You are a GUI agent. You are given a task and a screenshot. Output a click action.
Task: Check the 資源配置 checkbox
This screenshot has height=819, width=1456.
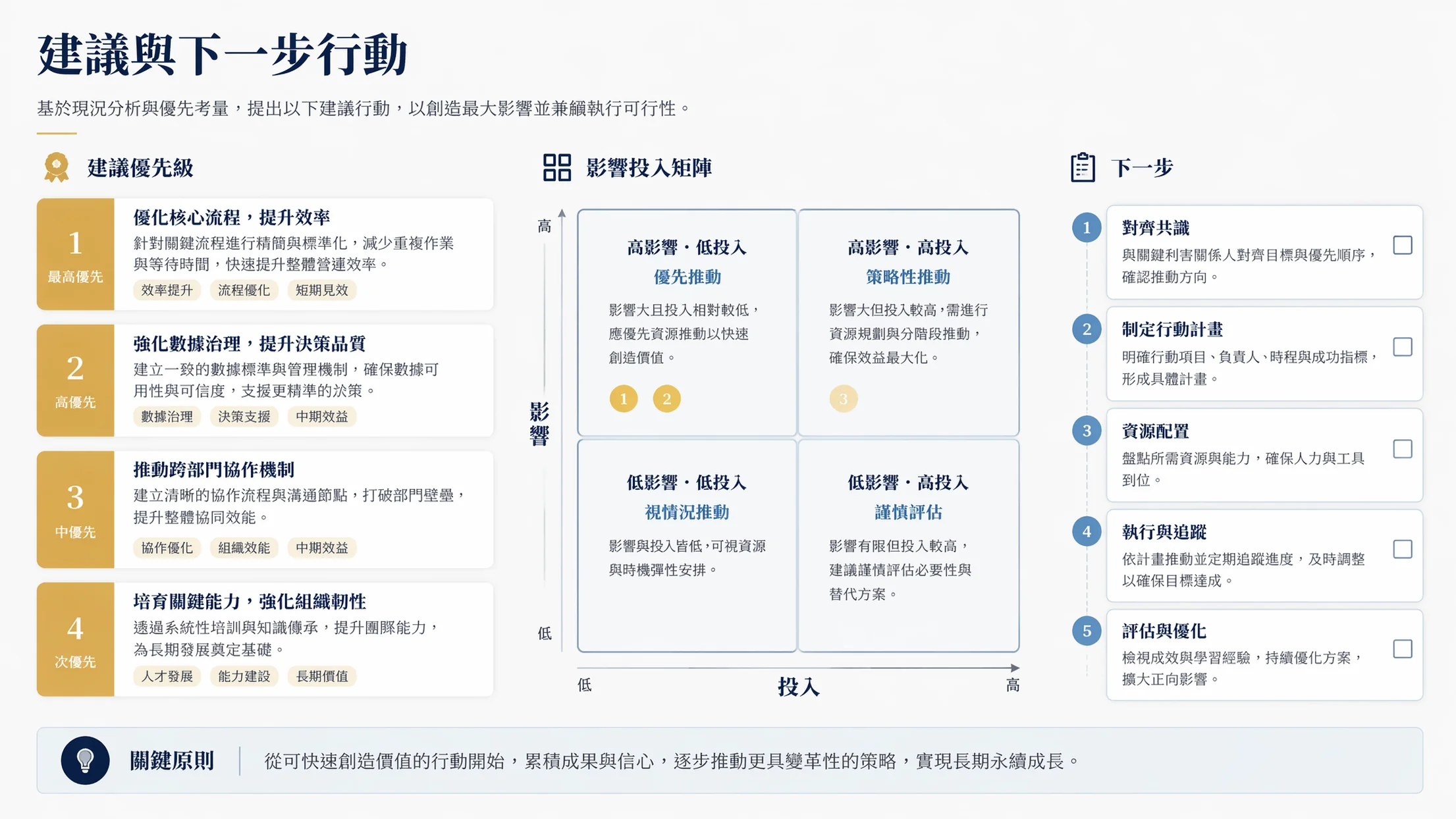(x=1403, y=449)
